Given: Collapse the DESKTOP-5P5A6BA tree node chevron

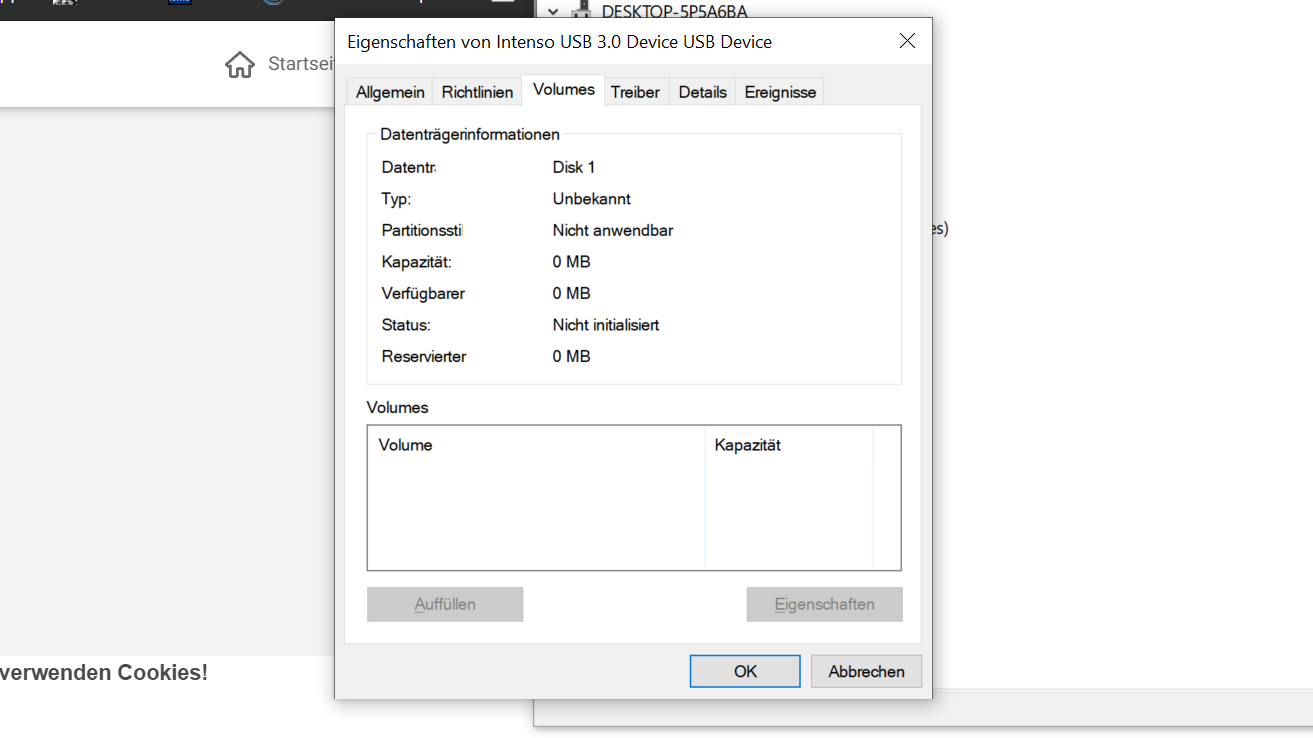Looking at the screenshot, I should pyautogui.click(x=552, y=11).
